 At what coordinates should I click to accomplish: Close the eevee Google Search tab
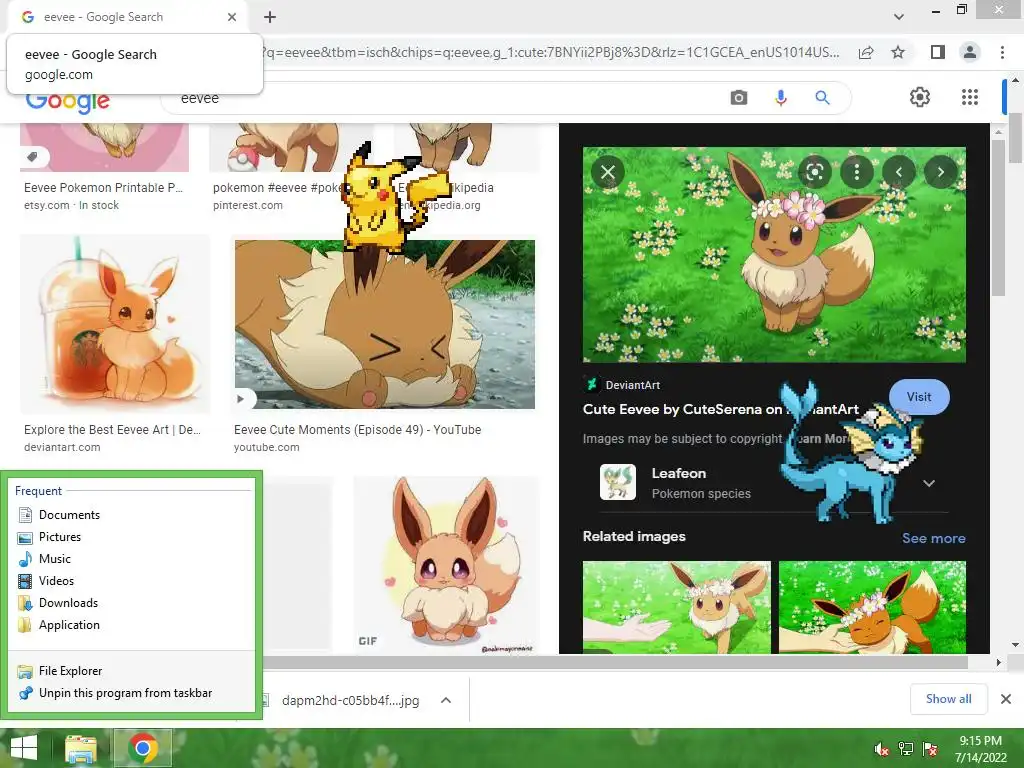232,17
